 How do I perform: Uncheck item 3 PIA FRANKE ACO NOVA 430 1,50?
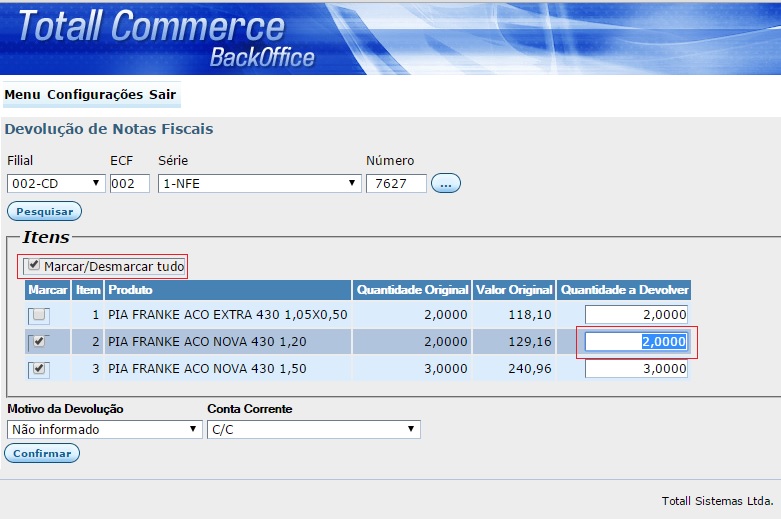coord(39,369)
